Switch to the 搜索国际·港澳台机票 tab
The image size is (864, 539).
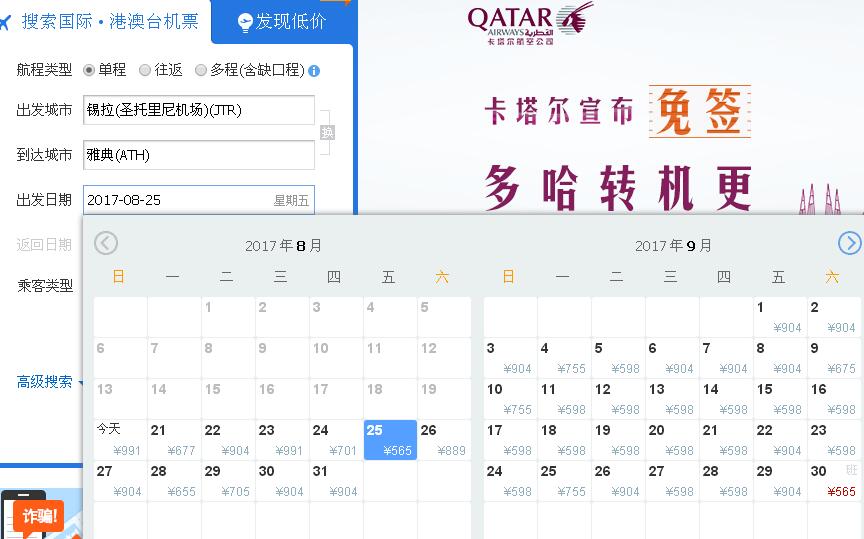coord(109,22)
